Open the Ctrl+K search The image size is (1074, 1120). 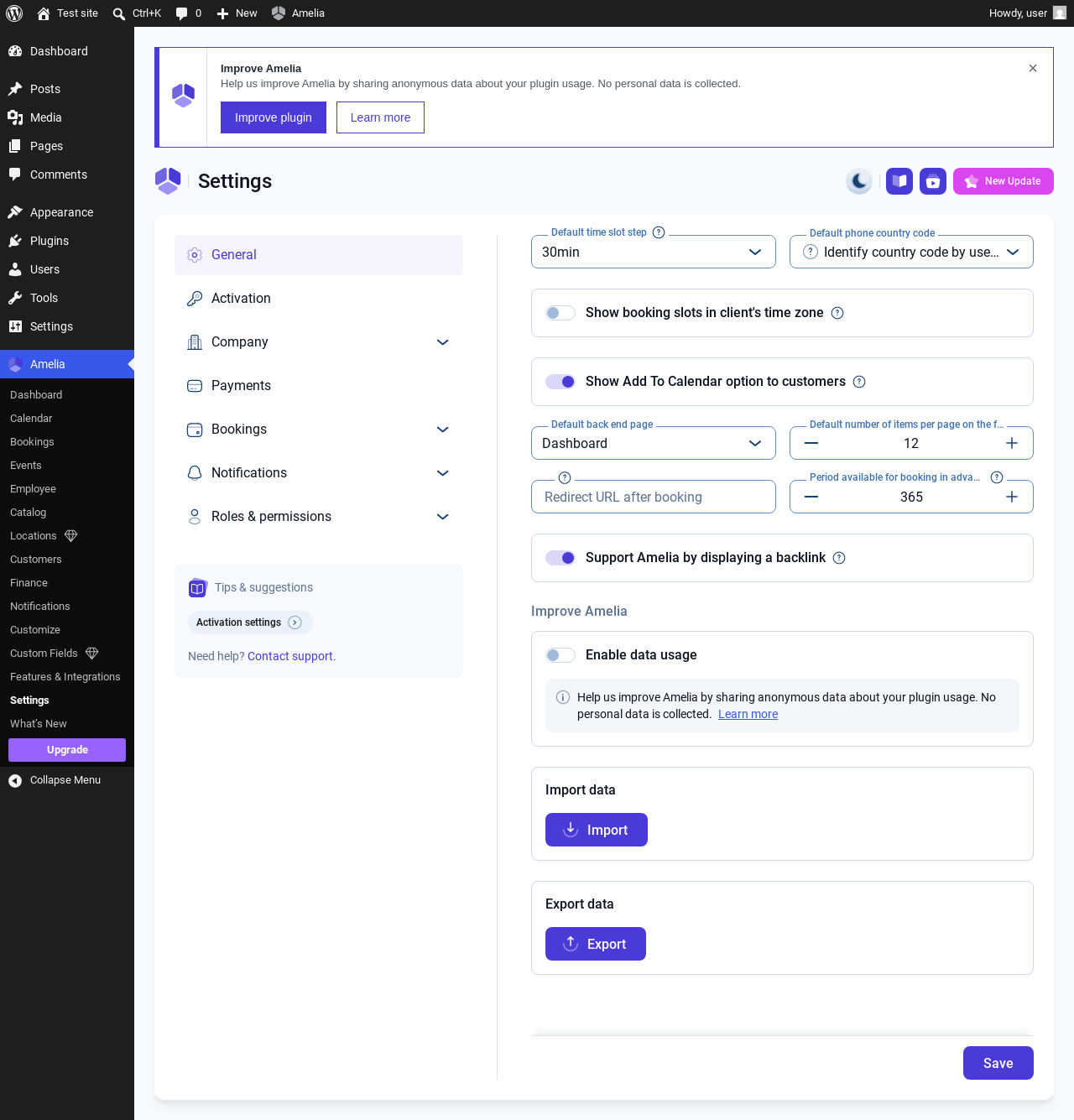tap(137, 13)
